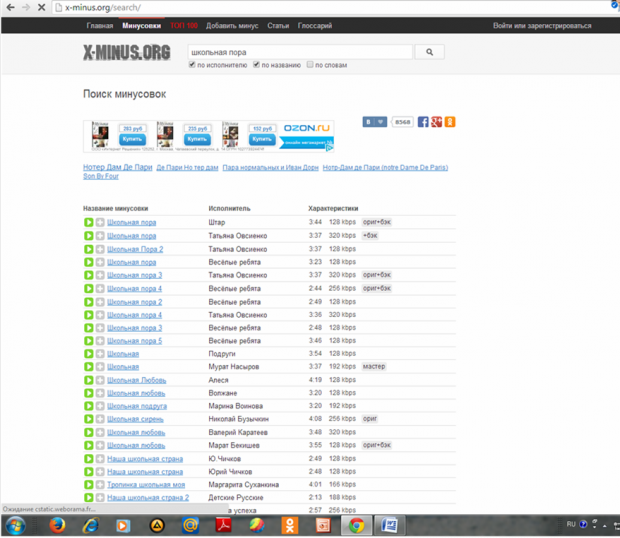Click the search text field
Viewport: 620px width, 538px height.
point(300,52)
